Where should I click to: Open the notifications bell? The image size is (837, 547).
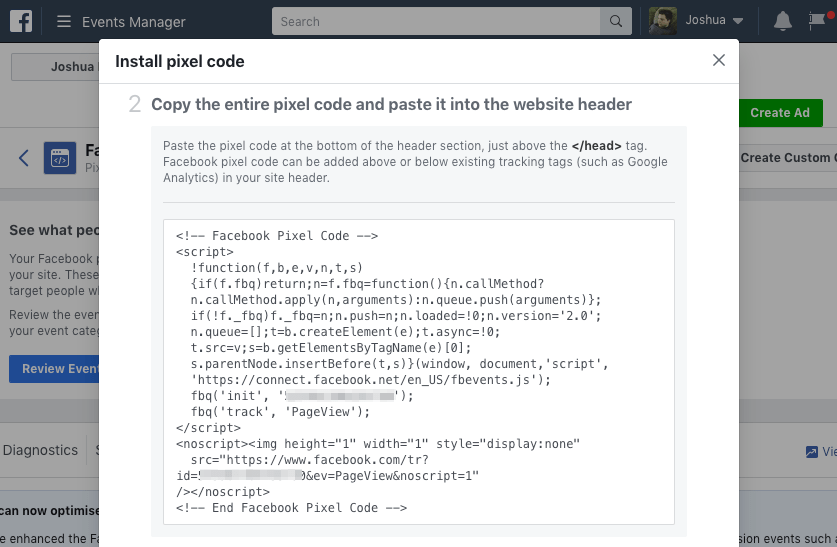pyautogui.click(x=783, y=21)
